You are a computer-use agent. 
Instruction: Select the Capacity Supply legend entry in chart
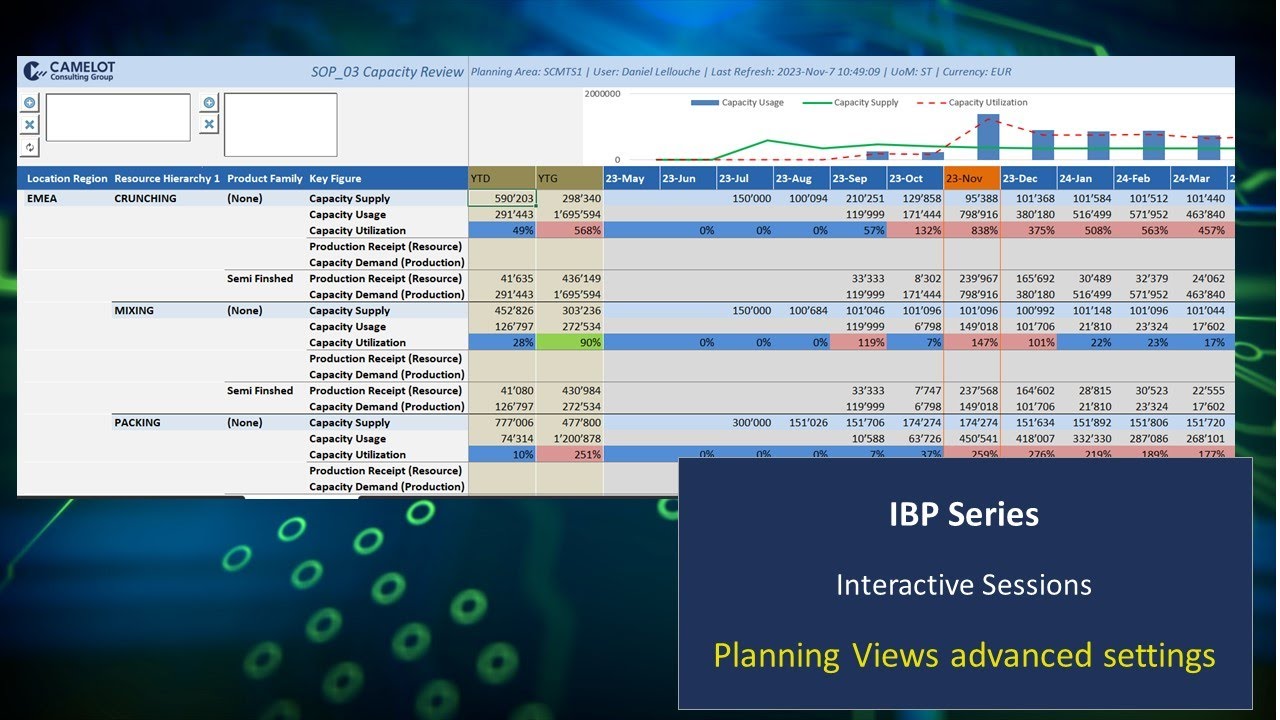coord(852,102)
